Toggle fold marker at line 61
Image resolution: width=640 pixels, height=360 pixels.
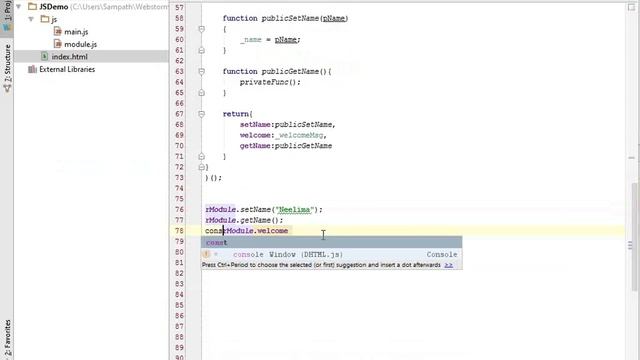(201, 50)
